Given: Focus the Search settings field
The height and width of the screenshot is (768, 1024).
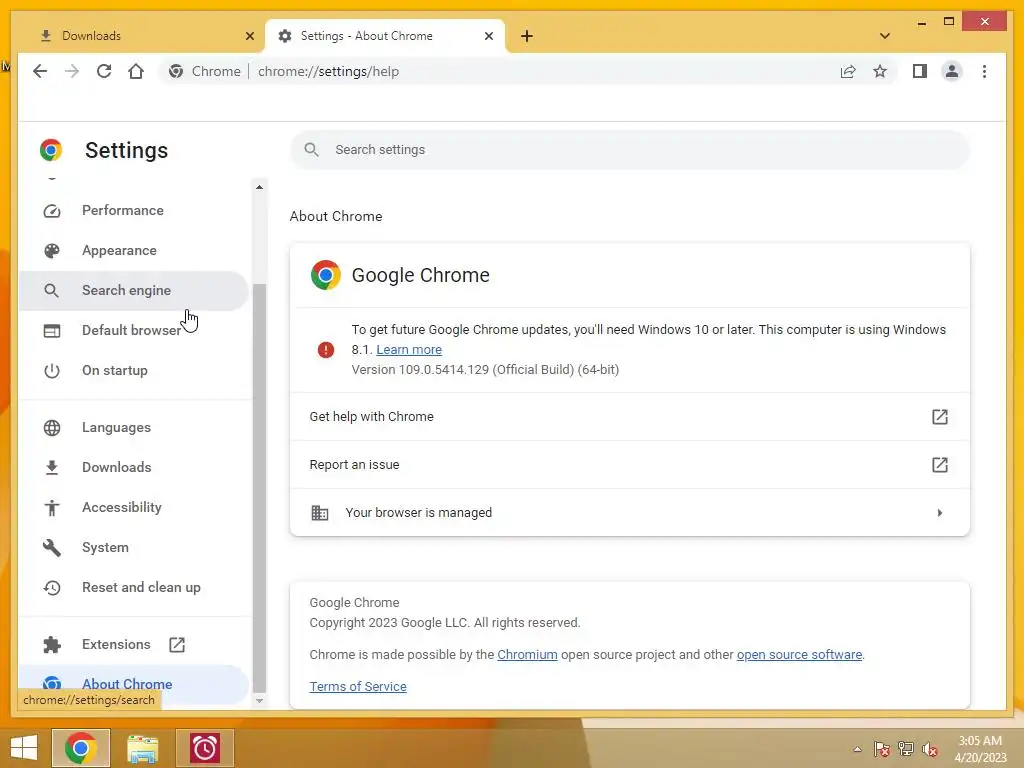Looking at the screenshot, I should click(630, 150).
